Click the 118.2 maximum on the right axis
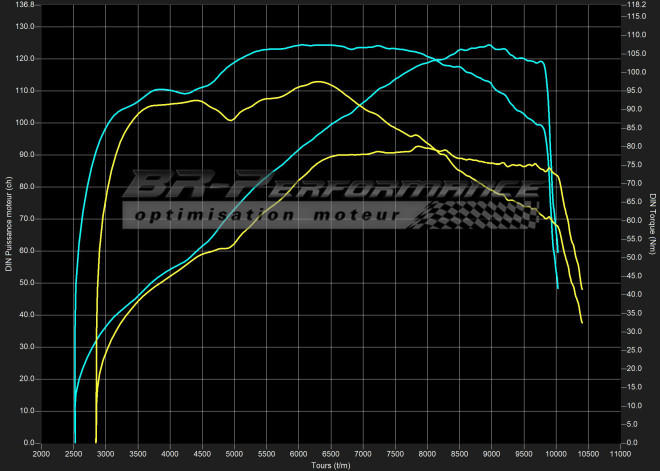 [634, 5]
